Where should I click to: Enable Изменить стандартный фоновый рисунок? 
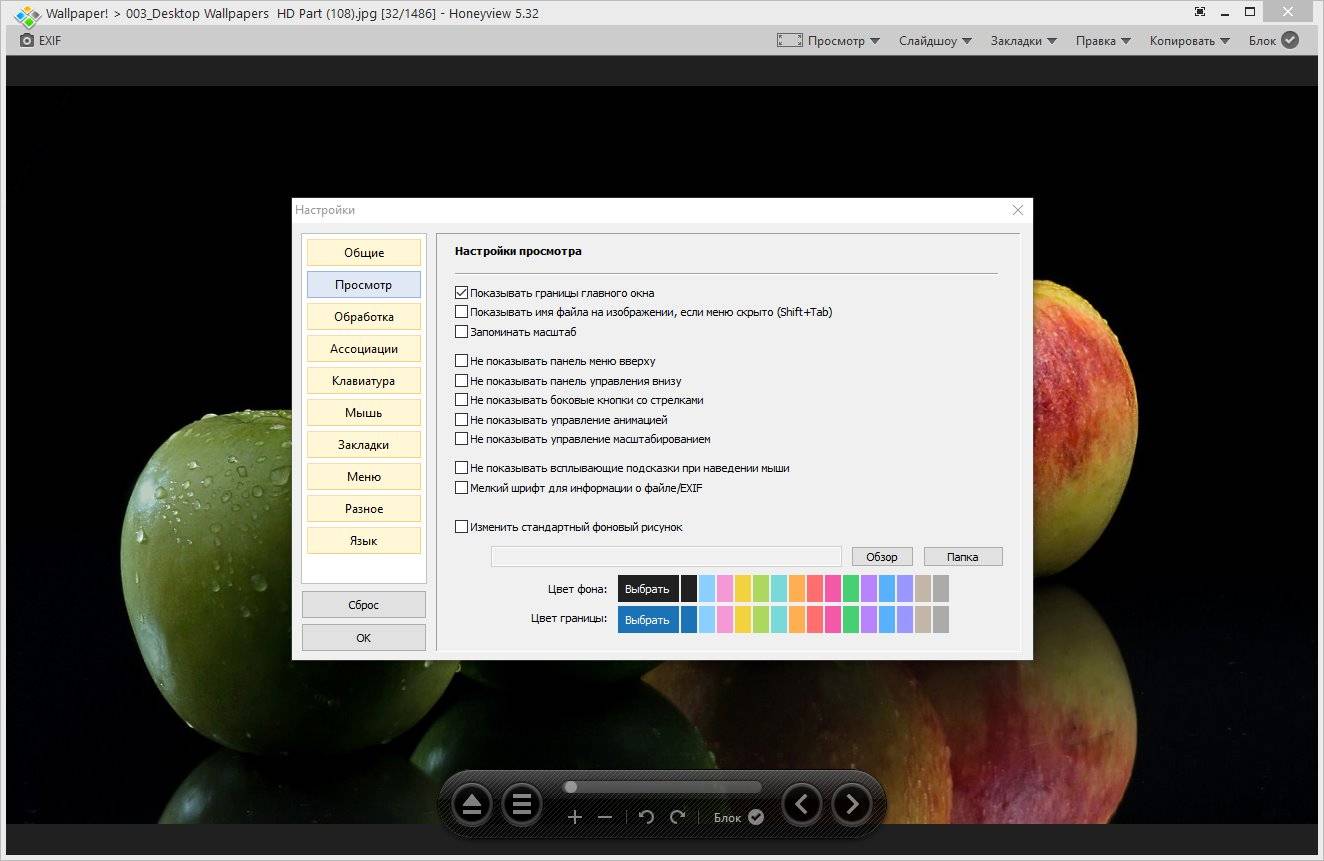(461, 527)
